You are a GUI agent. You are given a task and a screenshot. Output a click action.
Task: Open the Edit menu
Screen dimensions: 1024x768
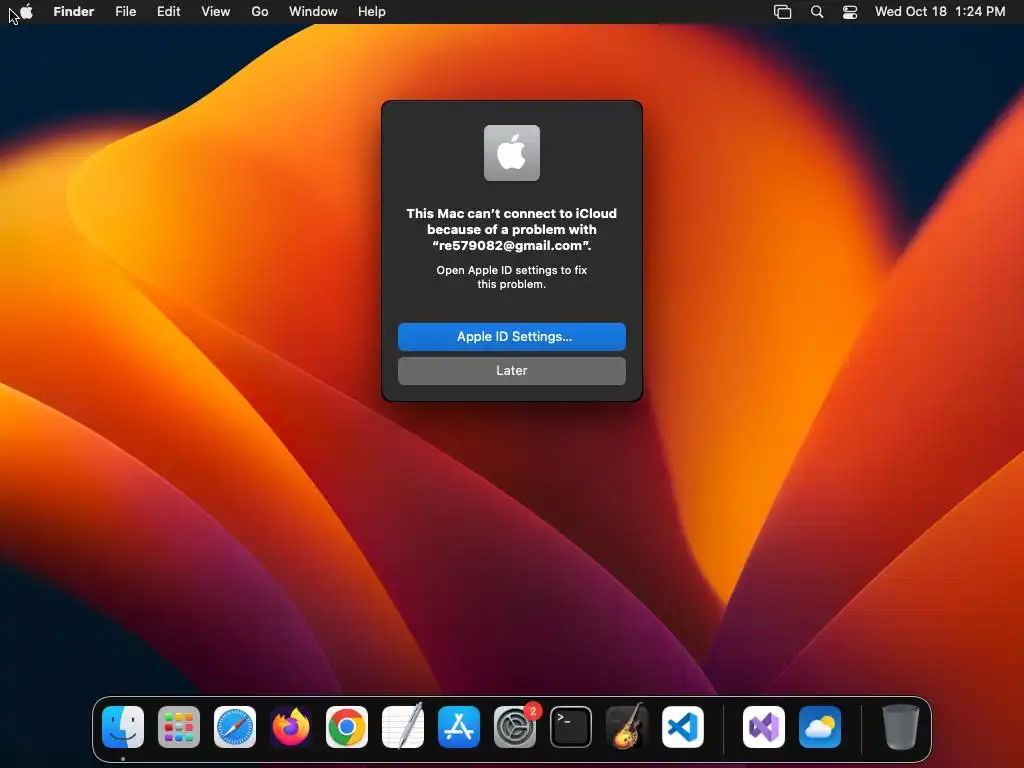(168, 12)
